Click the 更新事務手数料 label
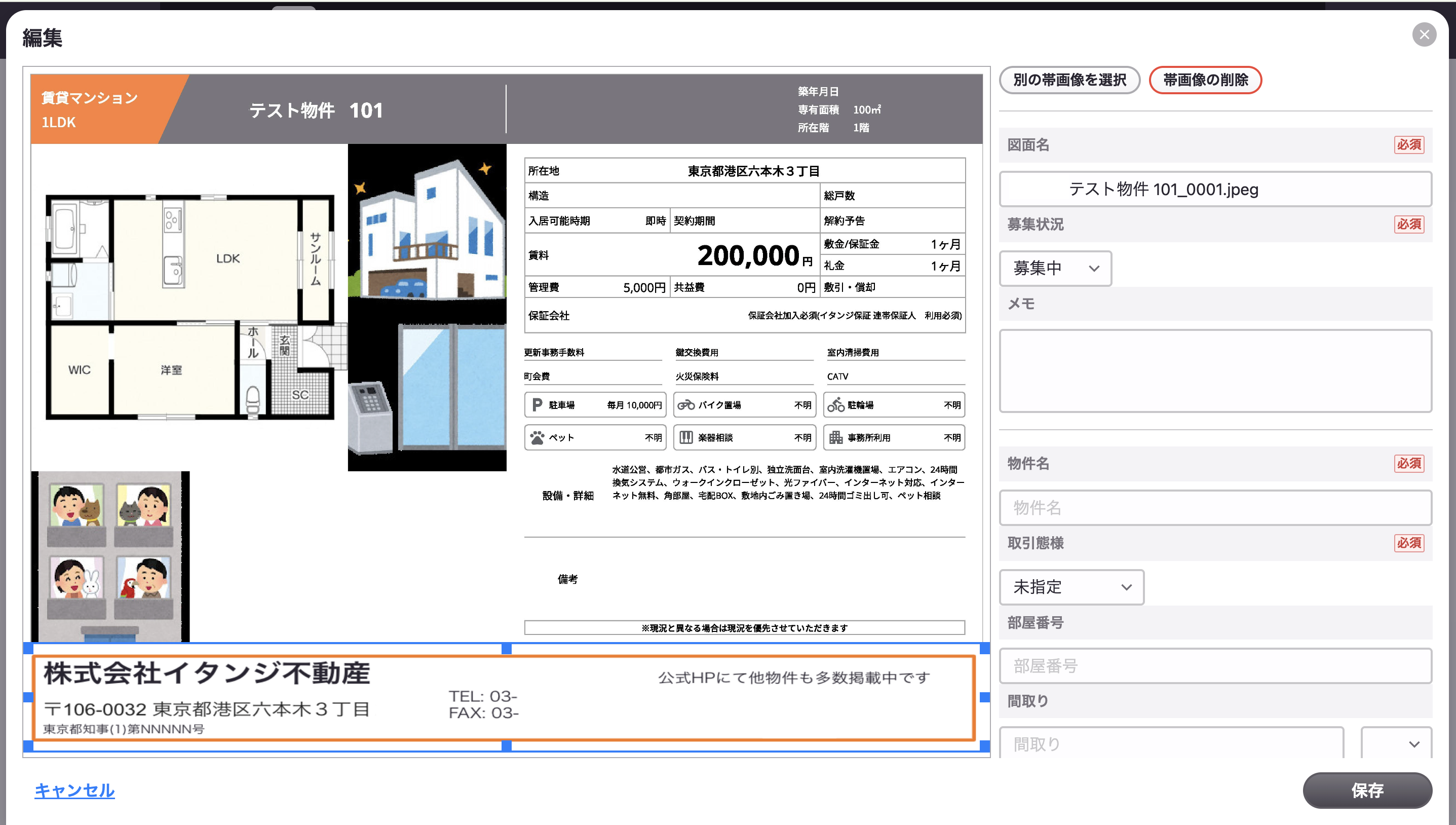Image resolution: width=1456 pixels, height=825 pixels. 554,352
